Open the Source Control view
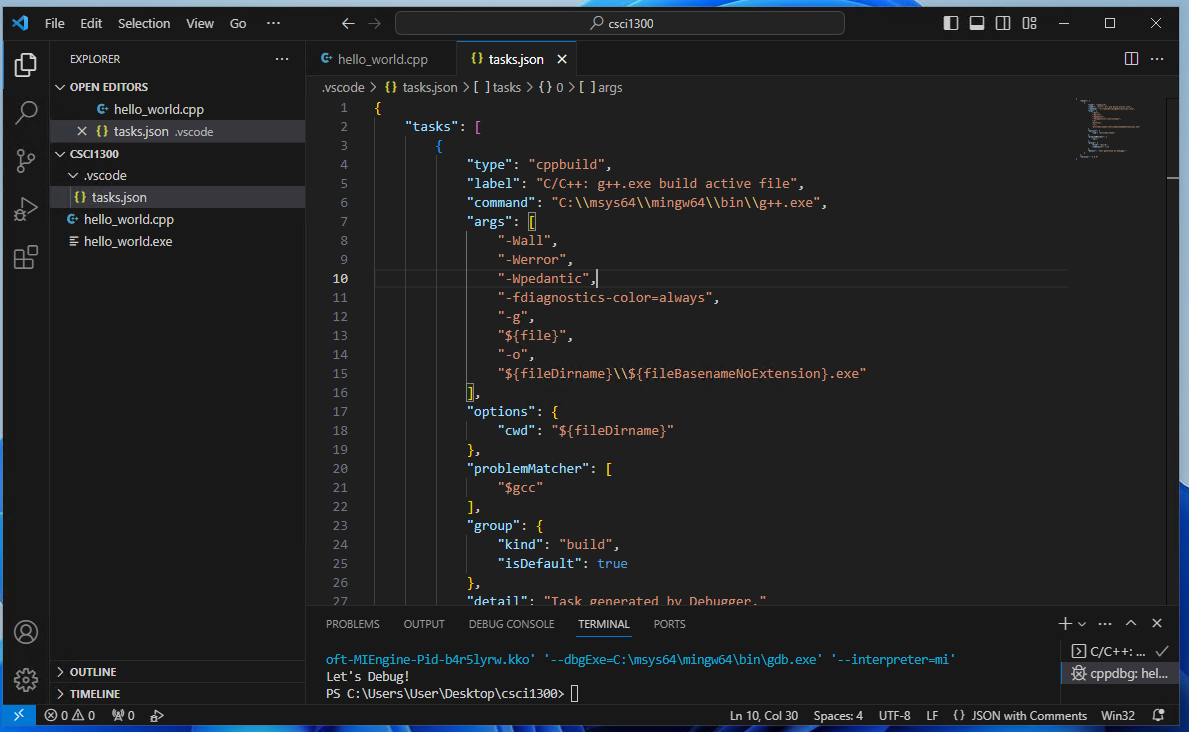The image size is (1189, 732). [x=26, y=161]
